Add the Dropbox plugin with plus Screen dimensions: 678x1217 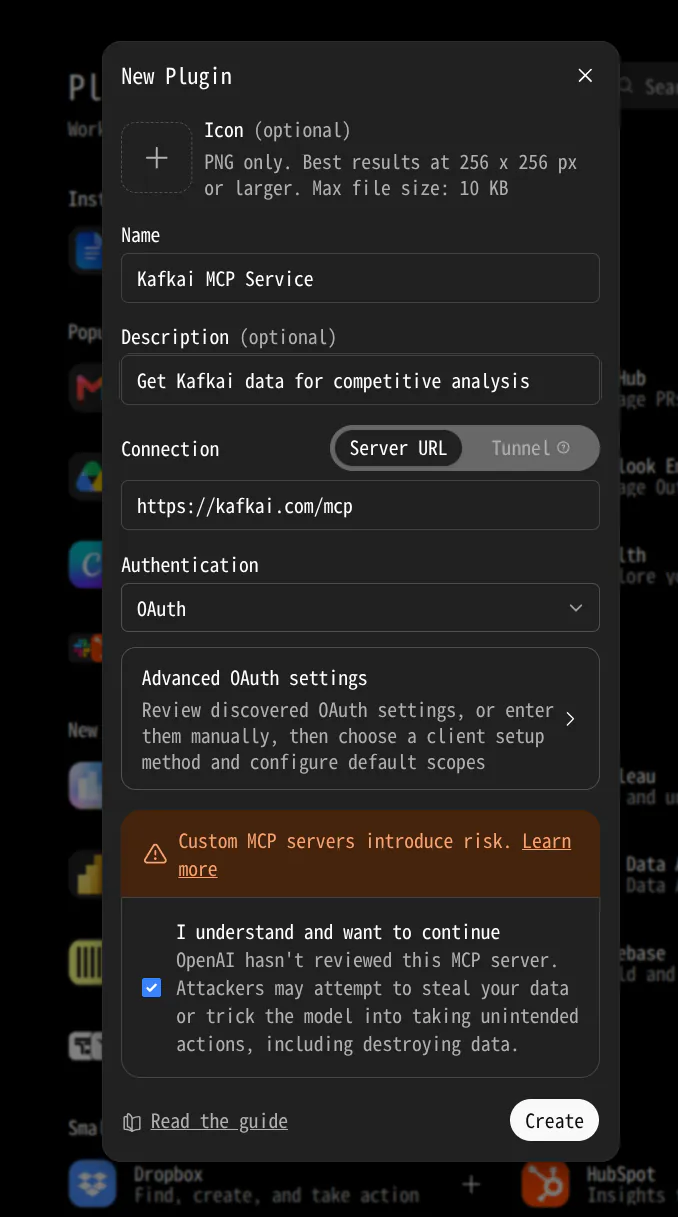point(471,1184)
